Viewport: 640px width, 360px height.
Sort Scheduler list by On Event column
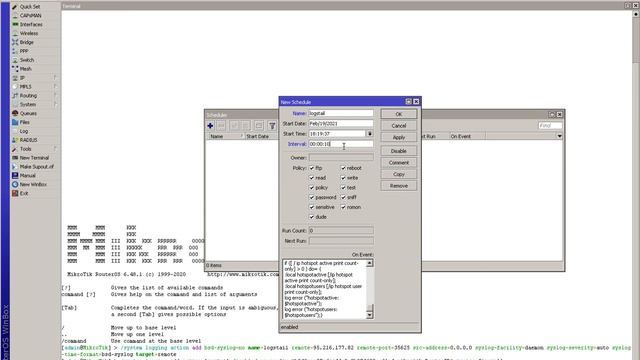(x=467, y=136)
